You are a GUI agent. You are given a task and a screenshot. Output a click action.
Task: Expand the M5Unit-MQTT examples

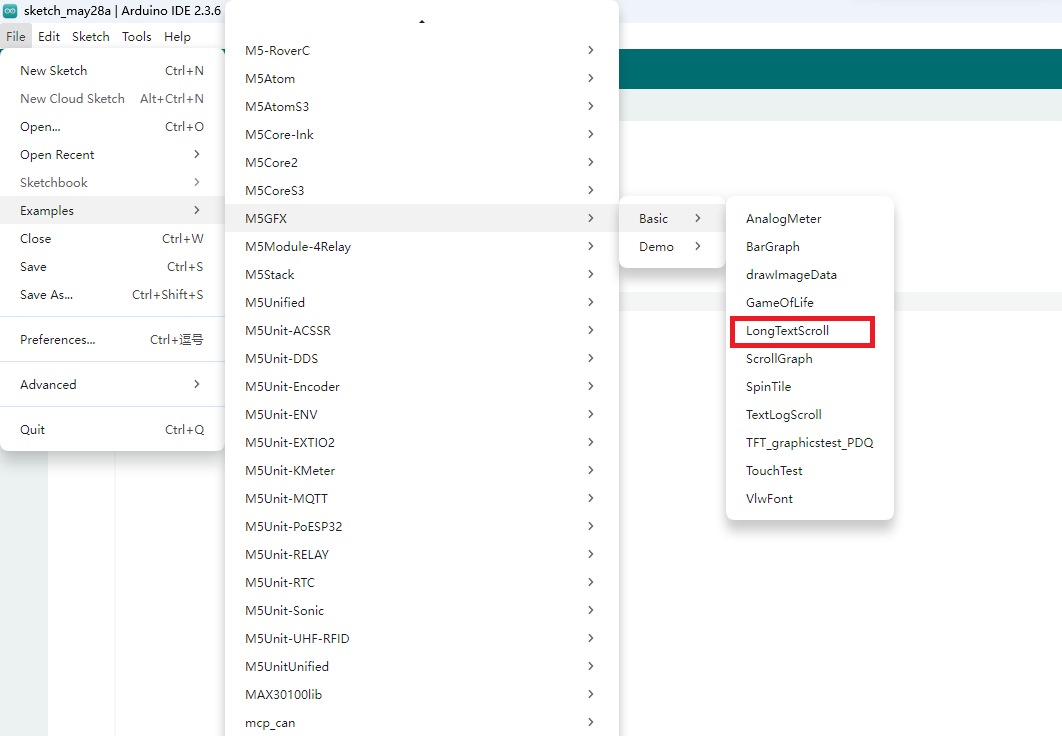421,498
